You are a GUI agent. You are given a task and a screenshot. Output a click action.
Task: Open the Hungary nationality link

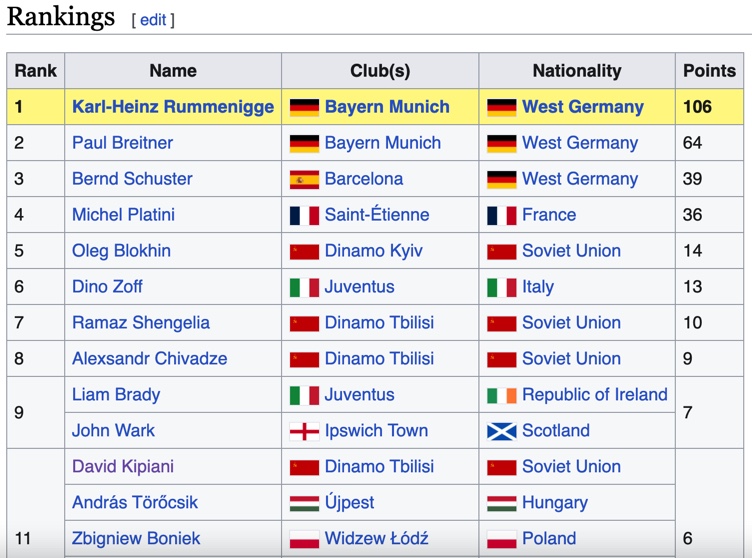tap(554, 502)
